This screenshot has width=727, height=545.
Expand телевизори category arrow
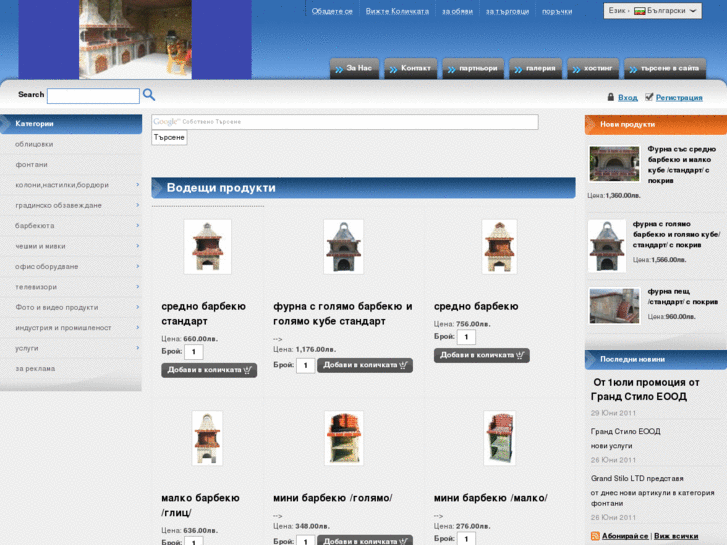pos(138,287)
